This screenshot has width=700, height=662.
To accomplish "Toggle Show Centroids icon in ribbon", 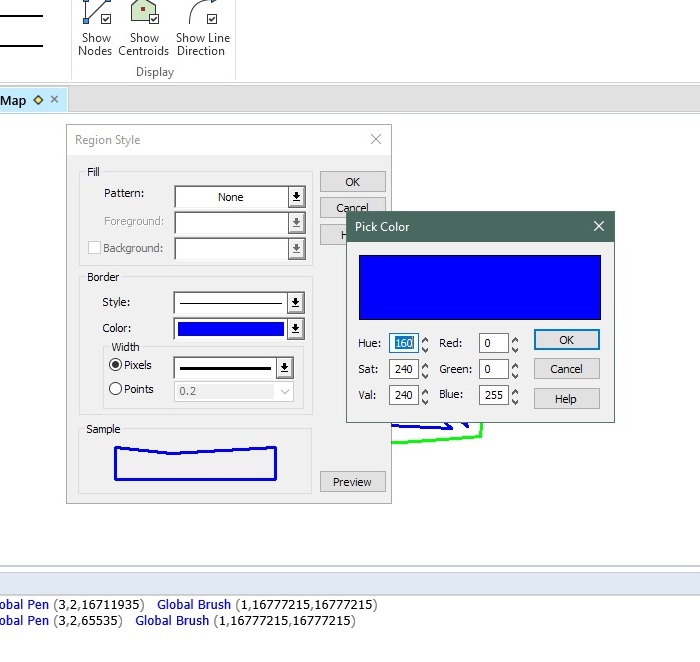I will pyautogui.click(x=144, y=14).
